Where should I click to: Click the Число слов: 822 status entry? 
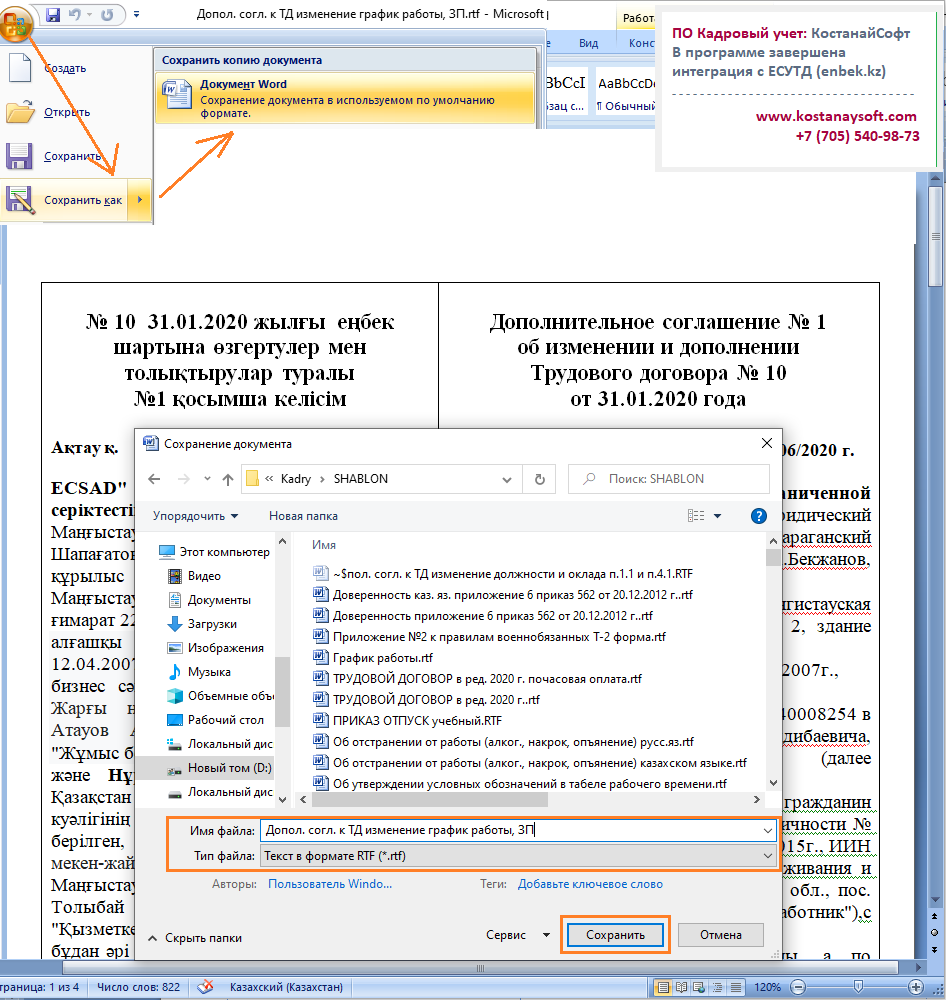(138, 987)
